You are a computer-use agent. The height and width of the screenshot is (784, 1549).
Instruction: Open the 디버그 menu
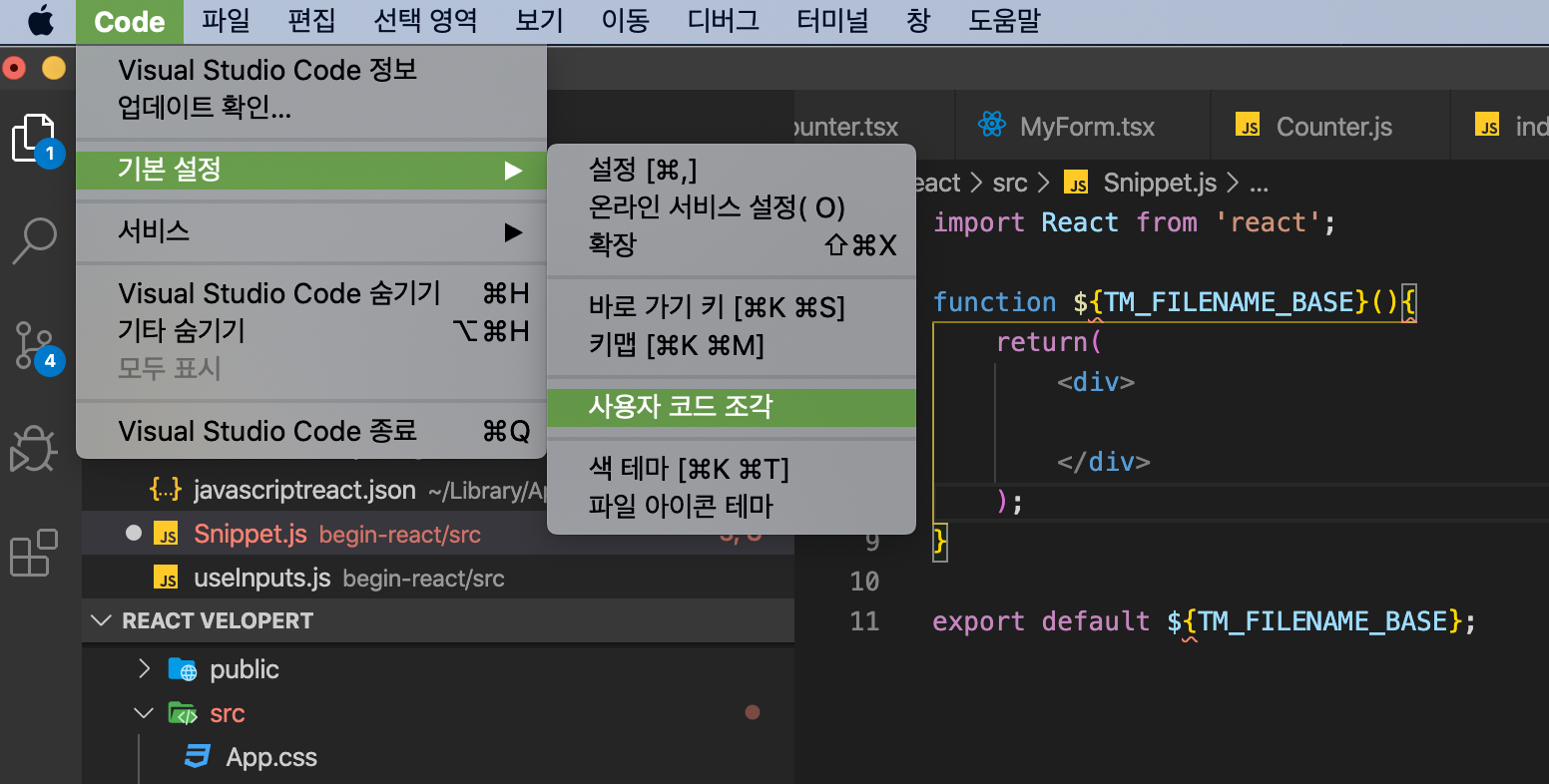click(724, 21)
